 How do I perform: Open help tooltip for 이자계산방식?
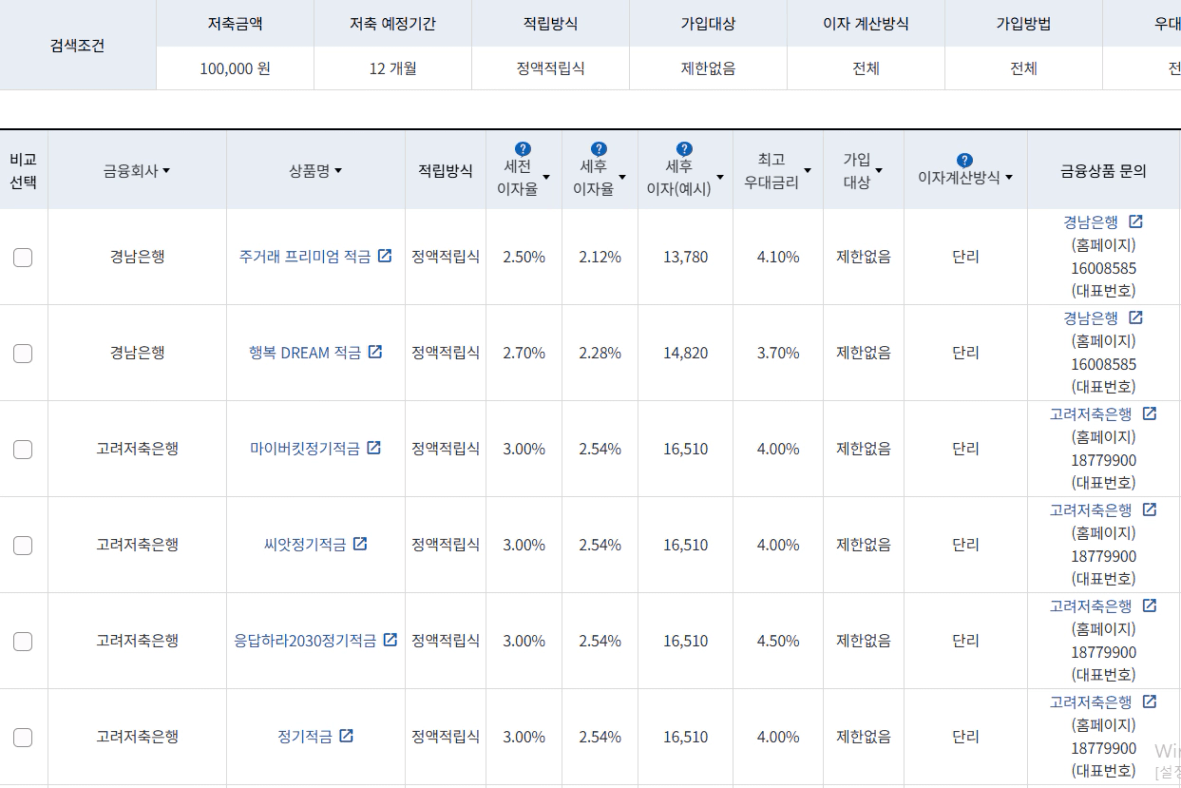click(x=964, y=160)
